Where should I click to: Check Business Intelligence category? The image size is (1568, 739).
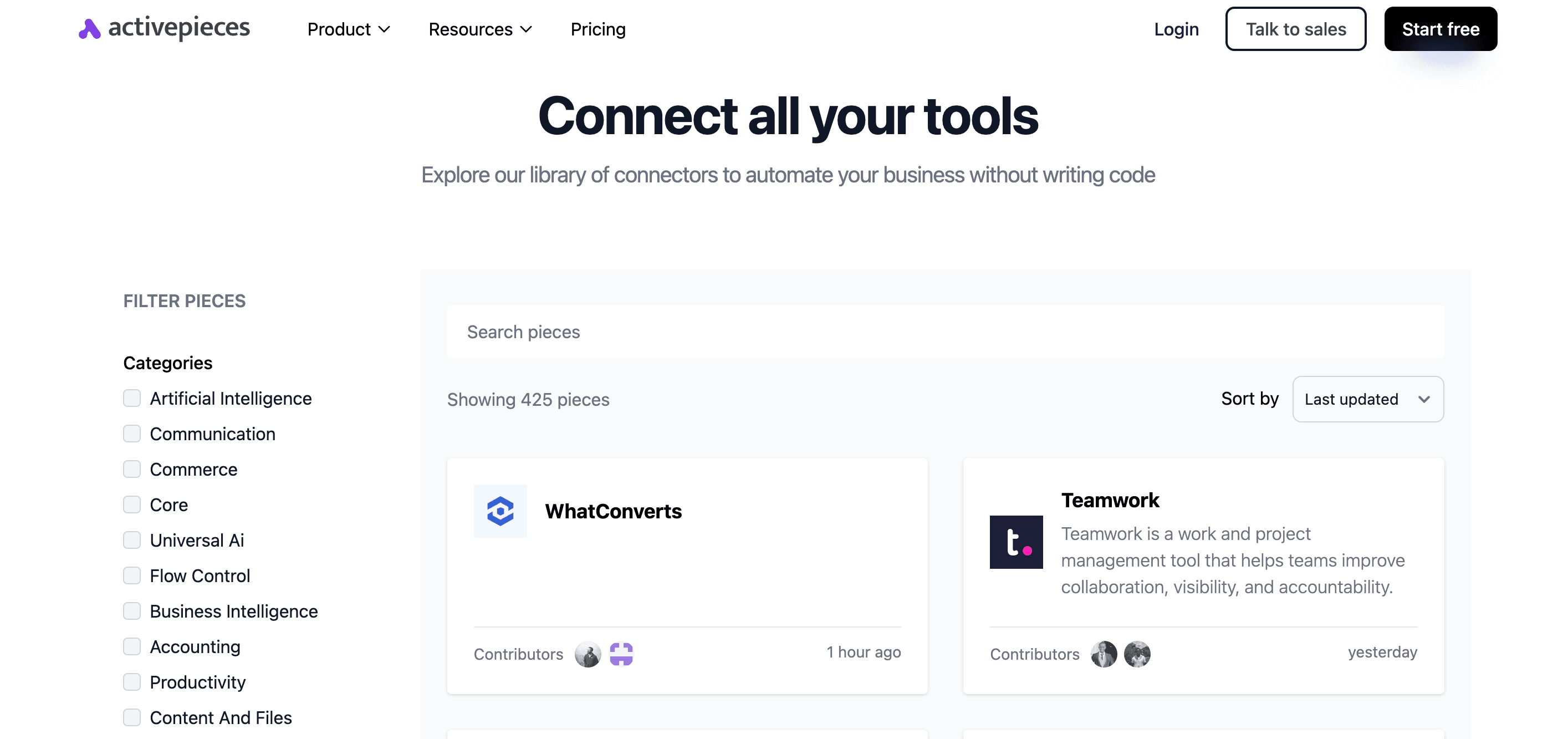[x=132, y=611]
